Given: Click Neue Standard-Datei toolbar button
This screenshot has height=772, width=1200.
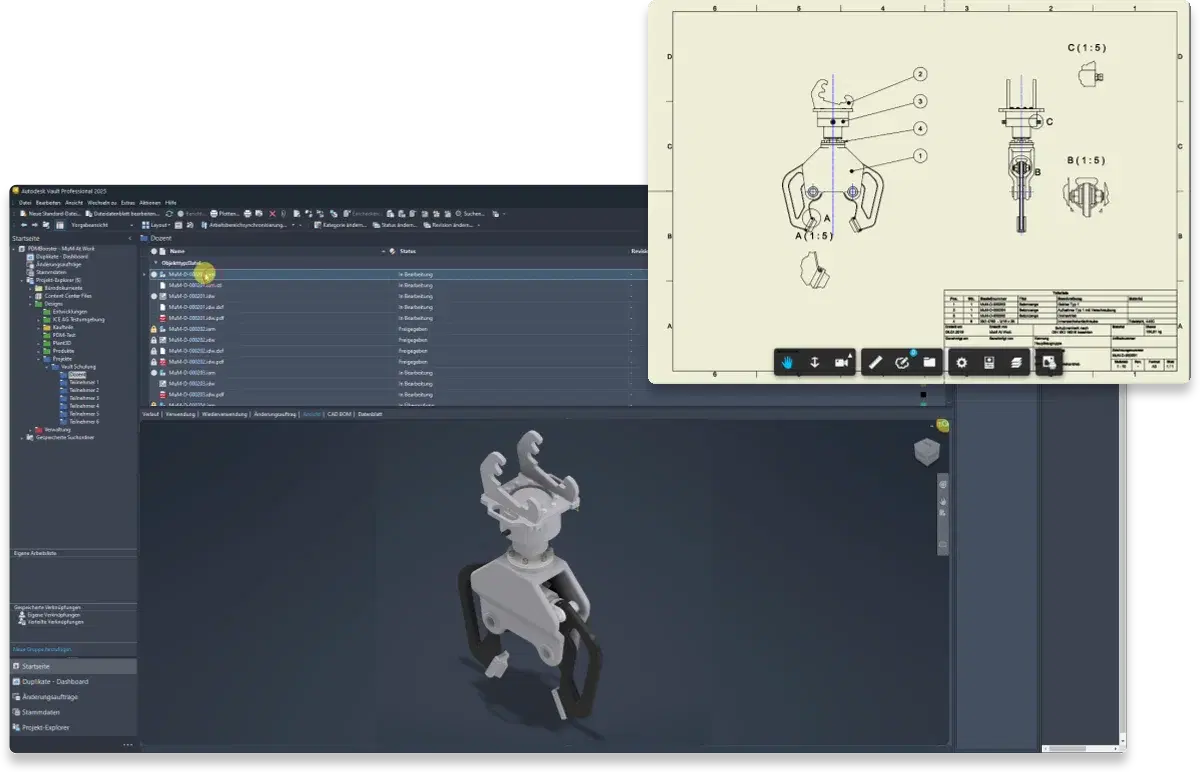Looking at the screenshot, I should [50, 213].
